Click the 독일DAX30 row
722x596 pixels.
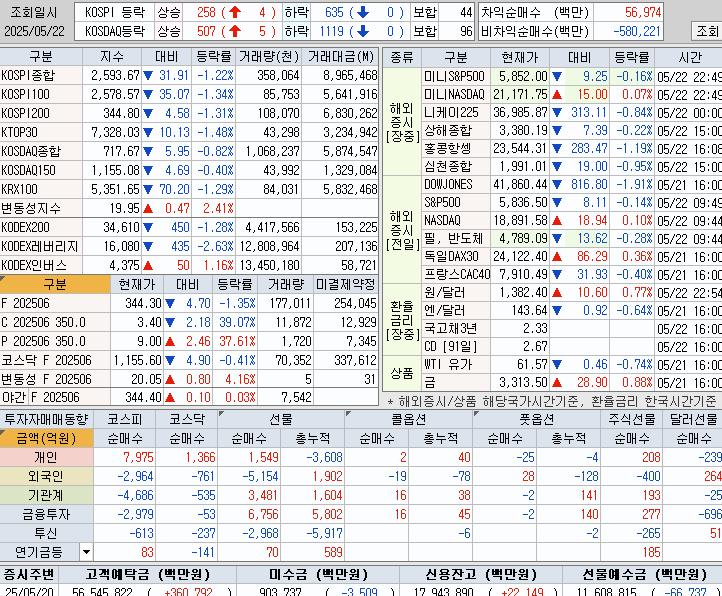coord(572,256)
